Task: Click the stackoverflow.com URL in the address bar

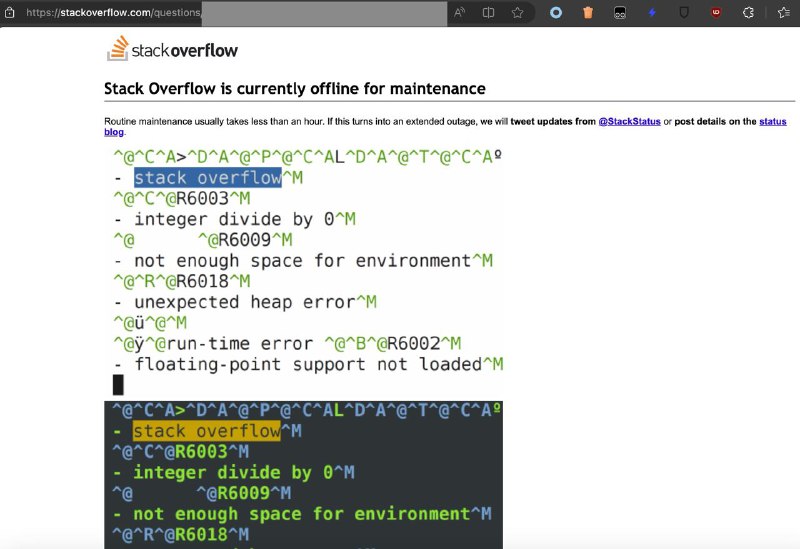Action: (113, 13)
